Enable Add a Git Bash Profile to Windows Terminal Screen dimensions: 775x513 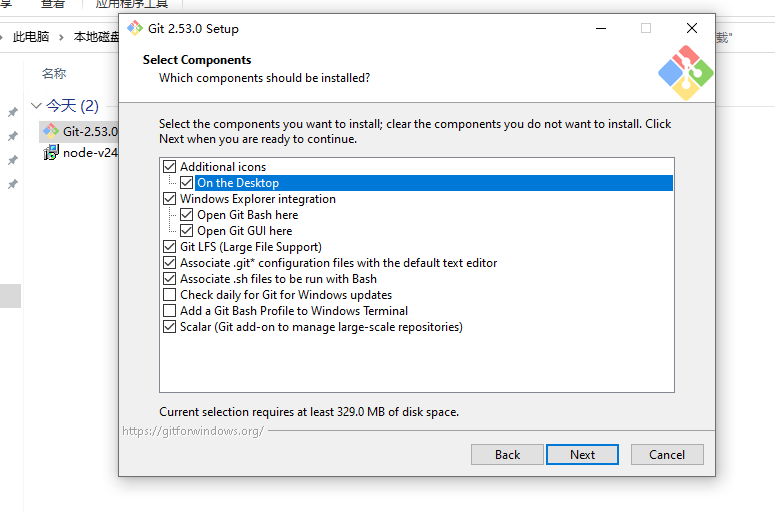point(170,311)
